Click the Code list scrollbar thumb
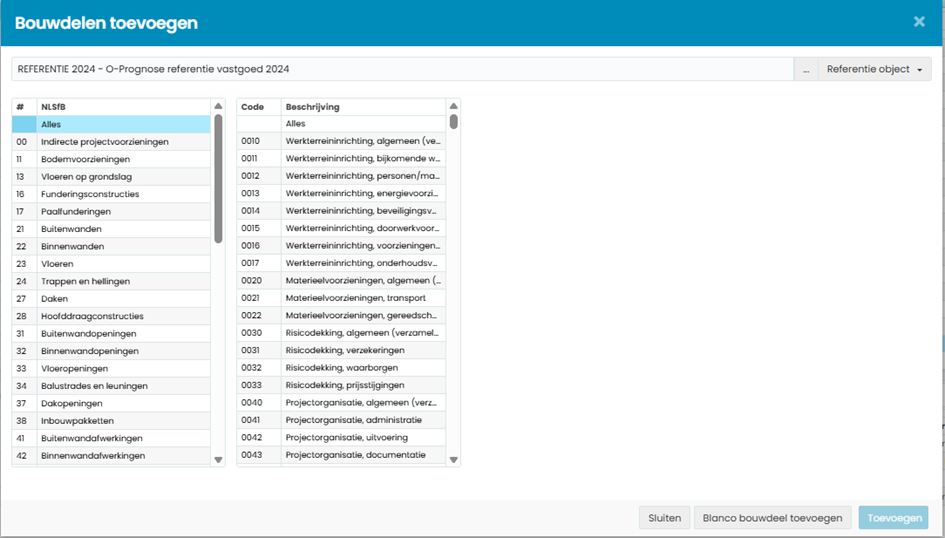The image size is (945, 538). (x=453, y=122)
